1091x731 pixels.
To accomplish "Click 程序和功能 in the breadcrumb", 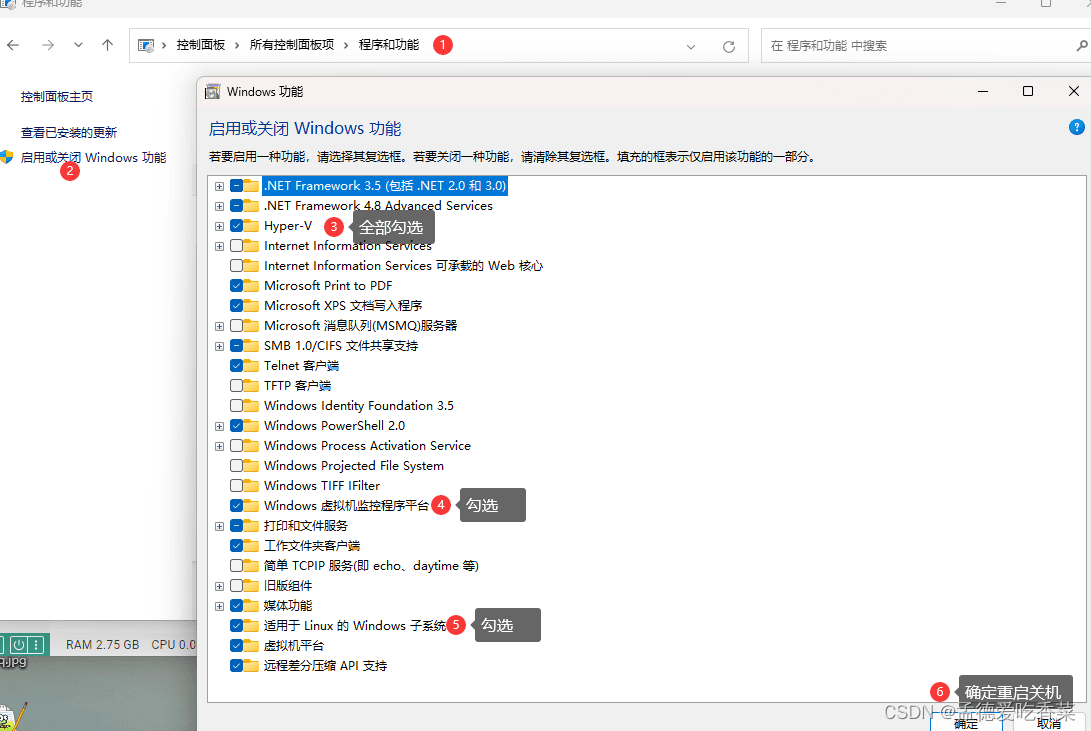I will tap(389, 45).
